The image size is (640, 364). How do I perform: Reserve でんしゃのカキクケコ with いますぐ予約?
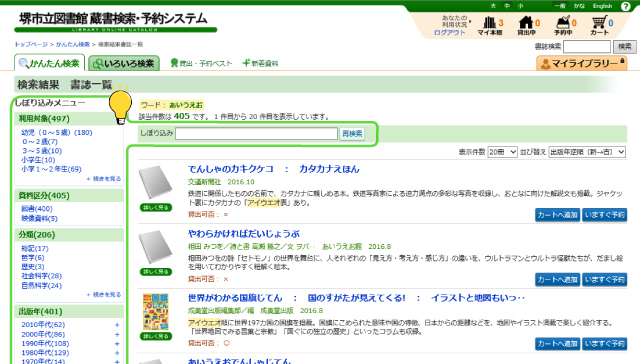pos(604,215)
